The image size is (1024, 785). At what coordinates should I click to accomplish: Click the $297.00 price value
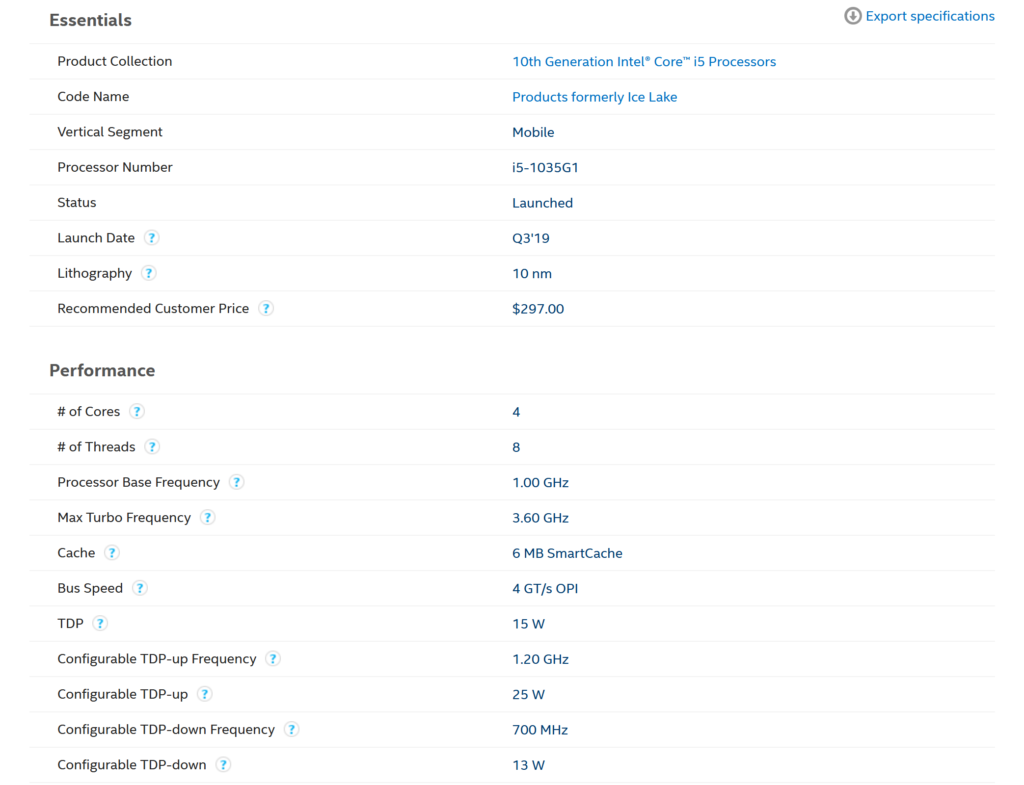(538, 309)
